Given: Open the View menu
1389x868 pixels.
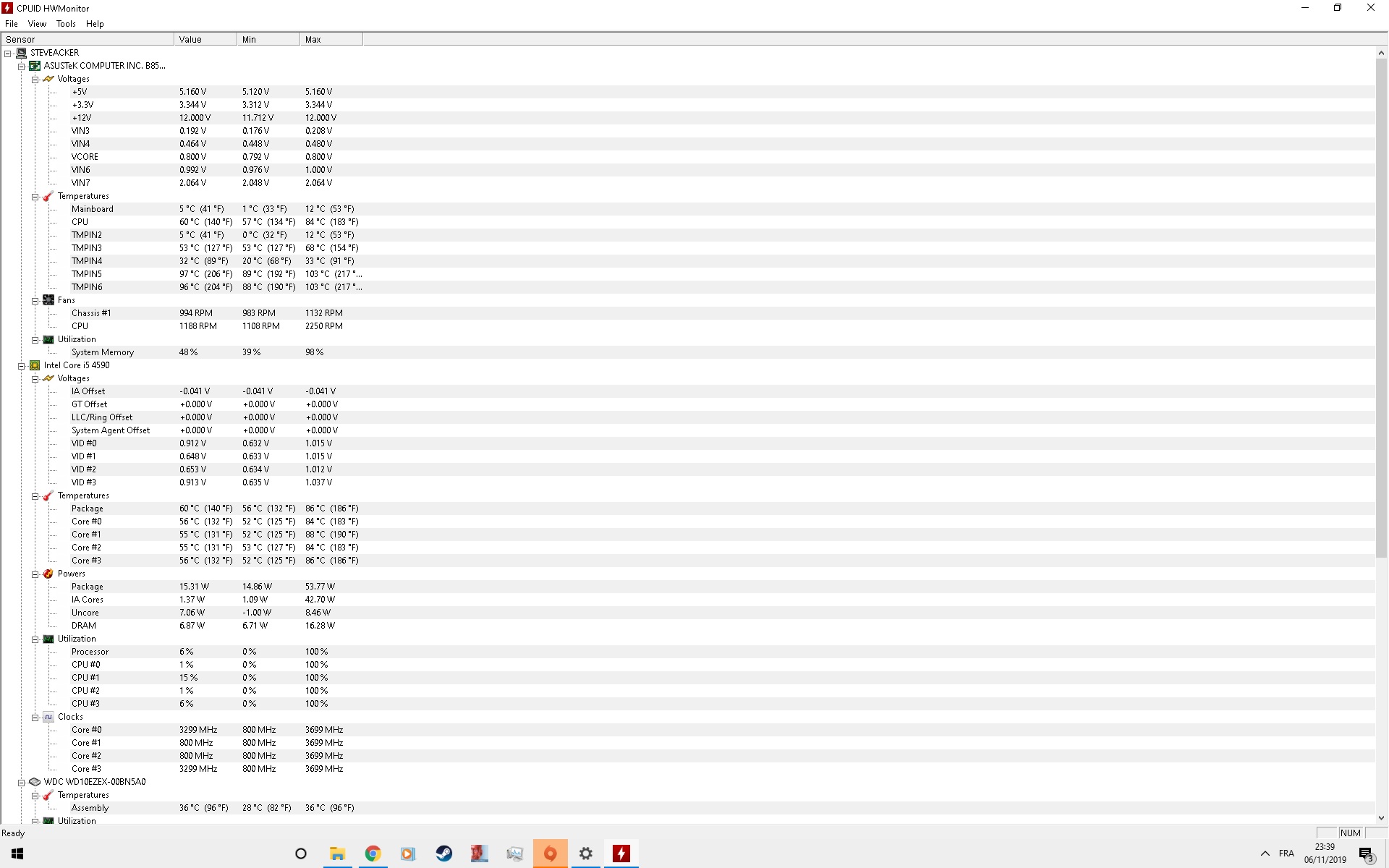Looking at the screenshot, I should 37,24.
